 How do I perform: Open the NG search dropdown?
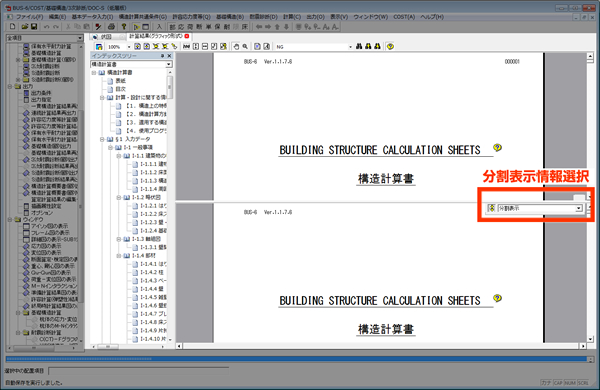click(350, 47)
